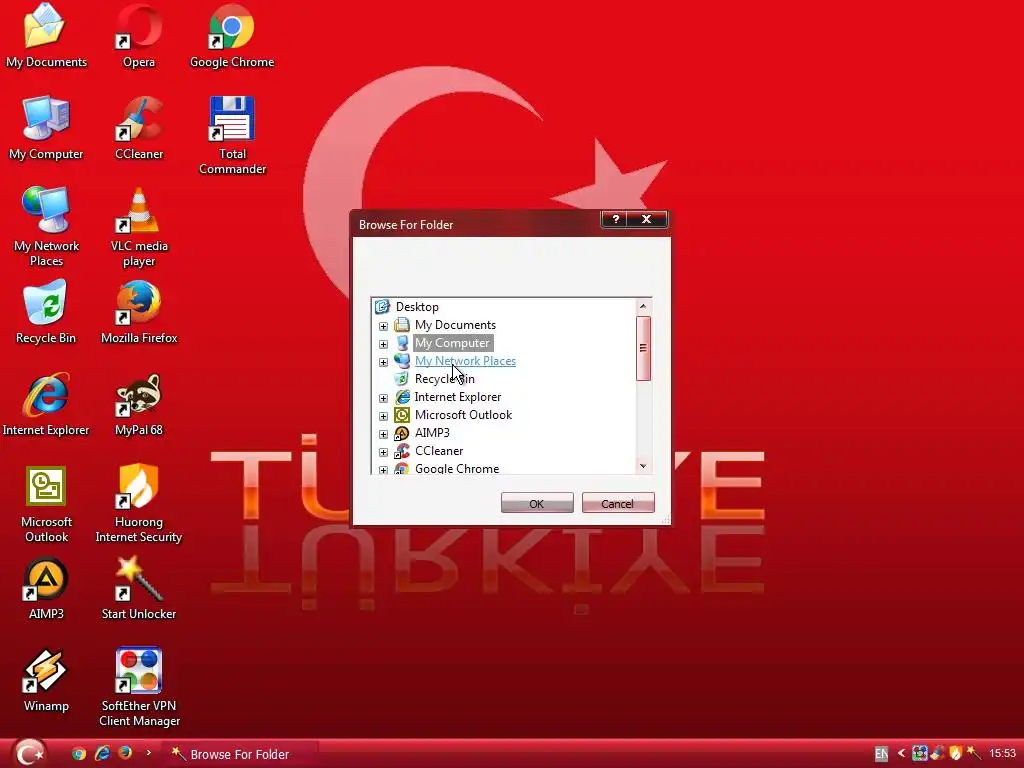Select the CCleaner desktop shortcut

pos(138,128)
